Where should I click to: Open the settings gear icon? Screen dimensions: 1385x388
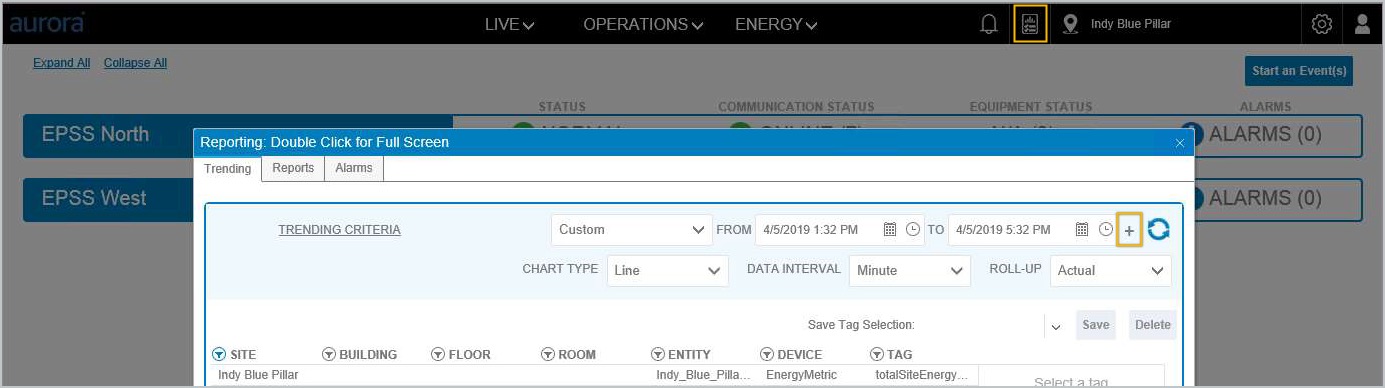pos(1322,24)
